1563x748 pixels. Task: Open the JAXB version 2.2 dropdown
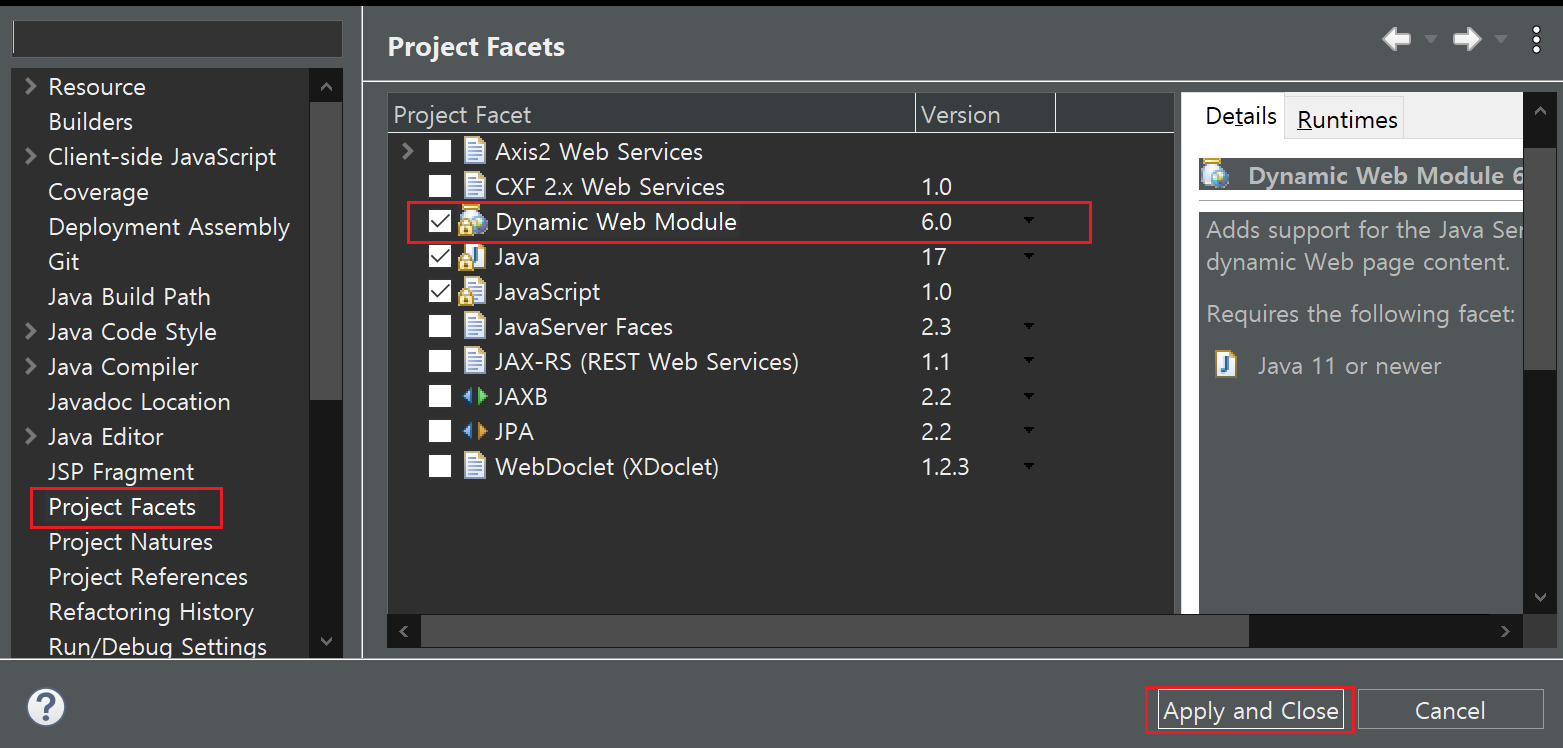point(1029,397)
